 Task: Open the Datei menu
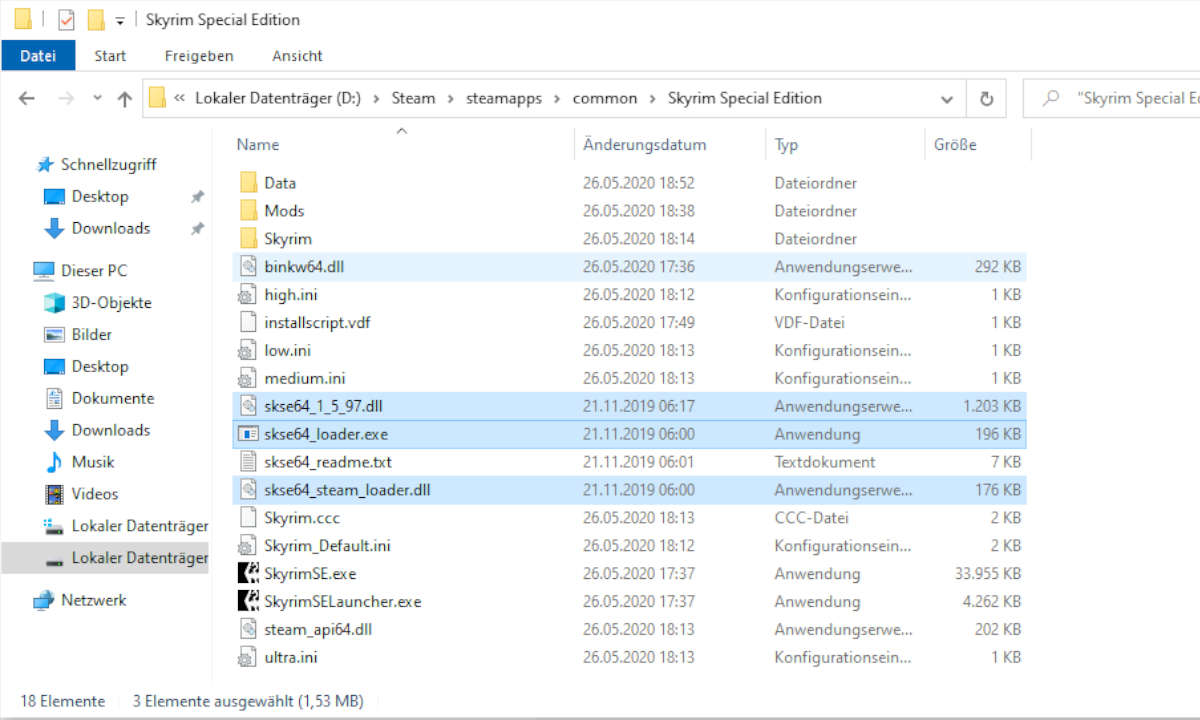[x=38, y=56]
